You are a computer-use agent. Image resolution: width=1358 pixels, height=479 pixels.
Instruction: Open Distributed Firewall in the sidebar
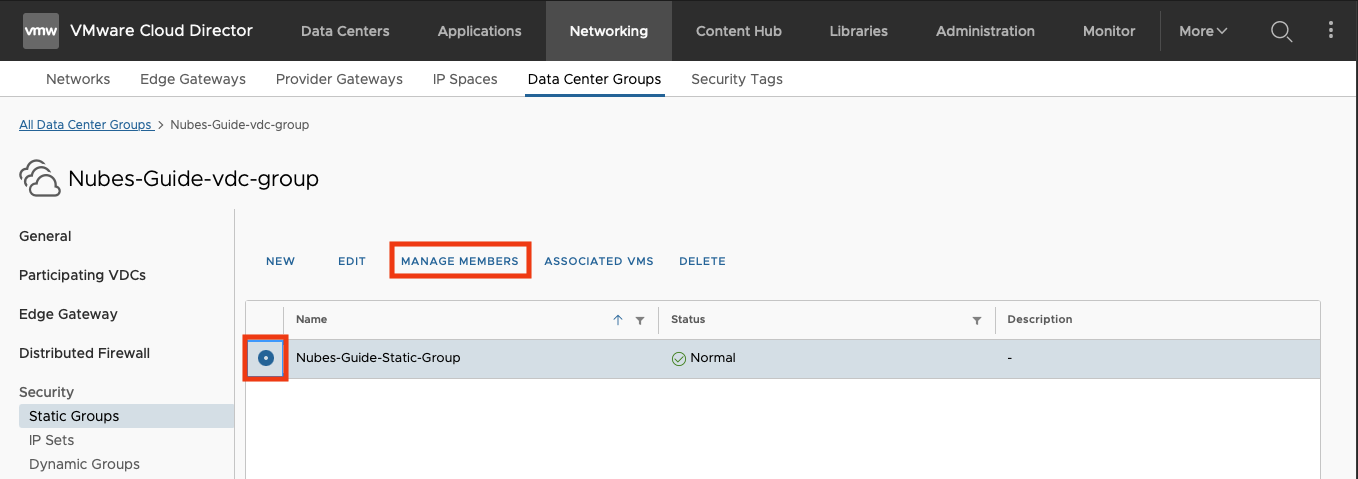point(84,353)
